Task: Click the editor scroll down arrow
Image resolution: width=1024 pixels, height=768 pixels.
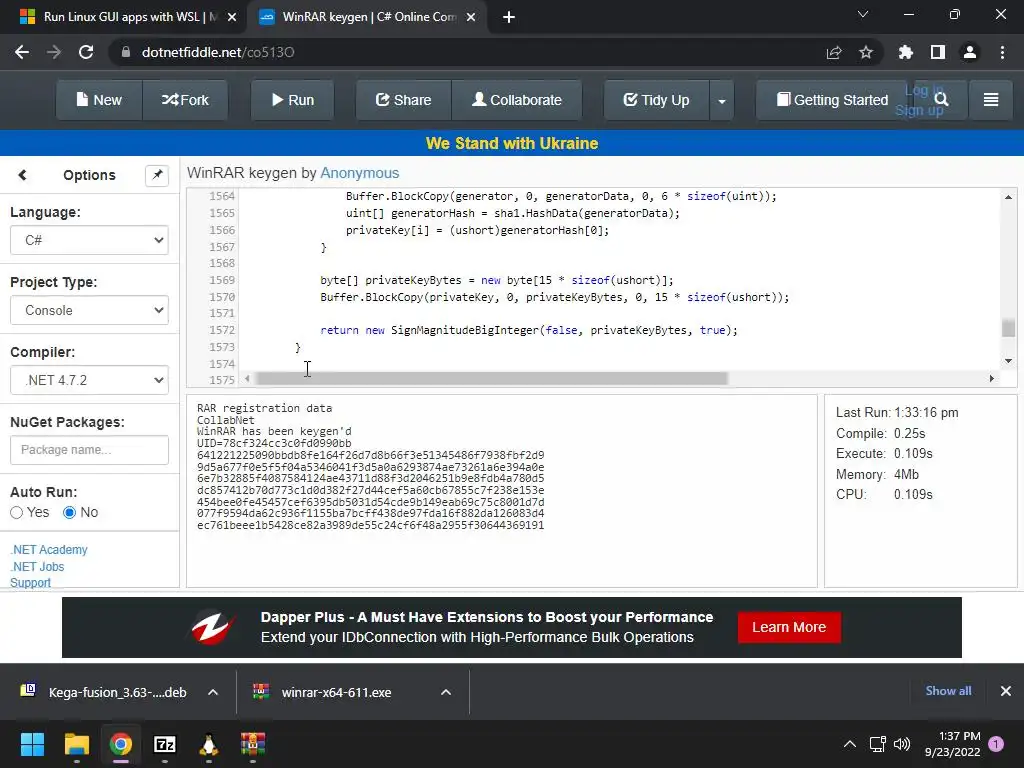Action: coord(1008,360)
